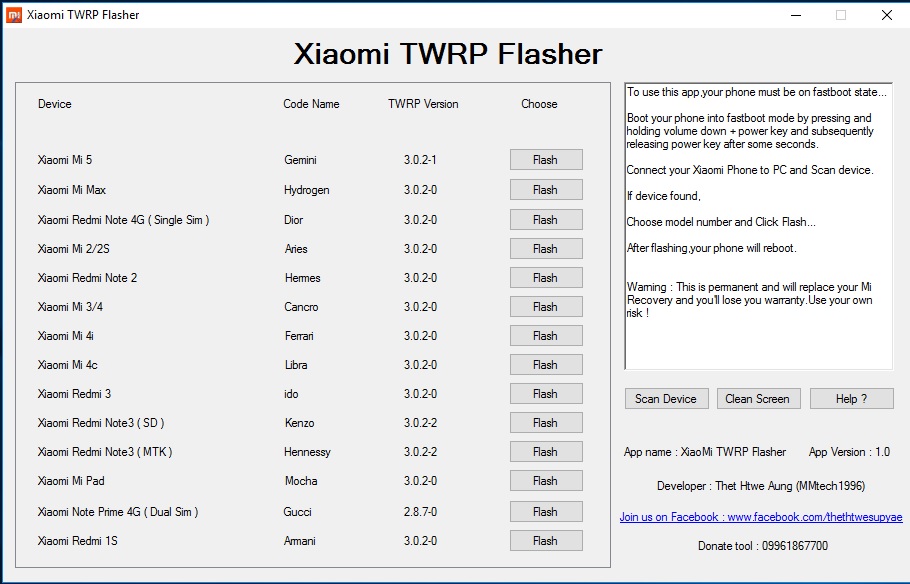Flash TWRP for Xiaomi Mi 3/4
Viewport: 910px width, 584px height.
[x=546, y=307]
